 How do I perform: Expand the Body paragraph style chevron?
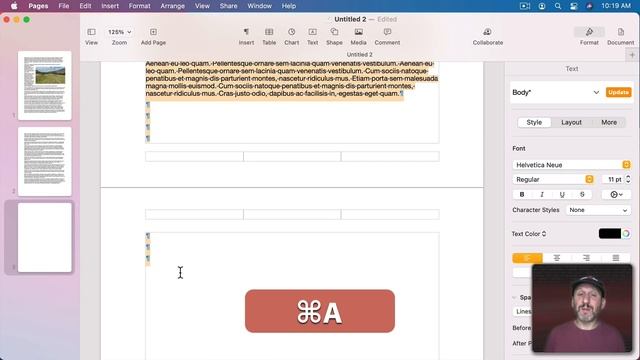[x=596, y=93]
